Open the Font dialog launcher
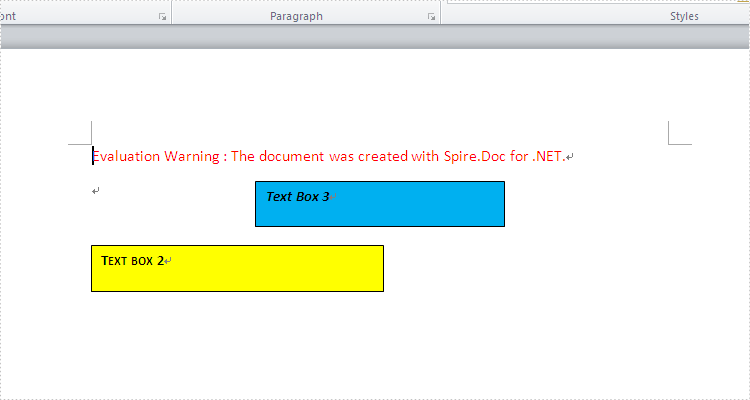Viewport: 750px width, 400px height. pyautogui.click(x=163, y=17)
